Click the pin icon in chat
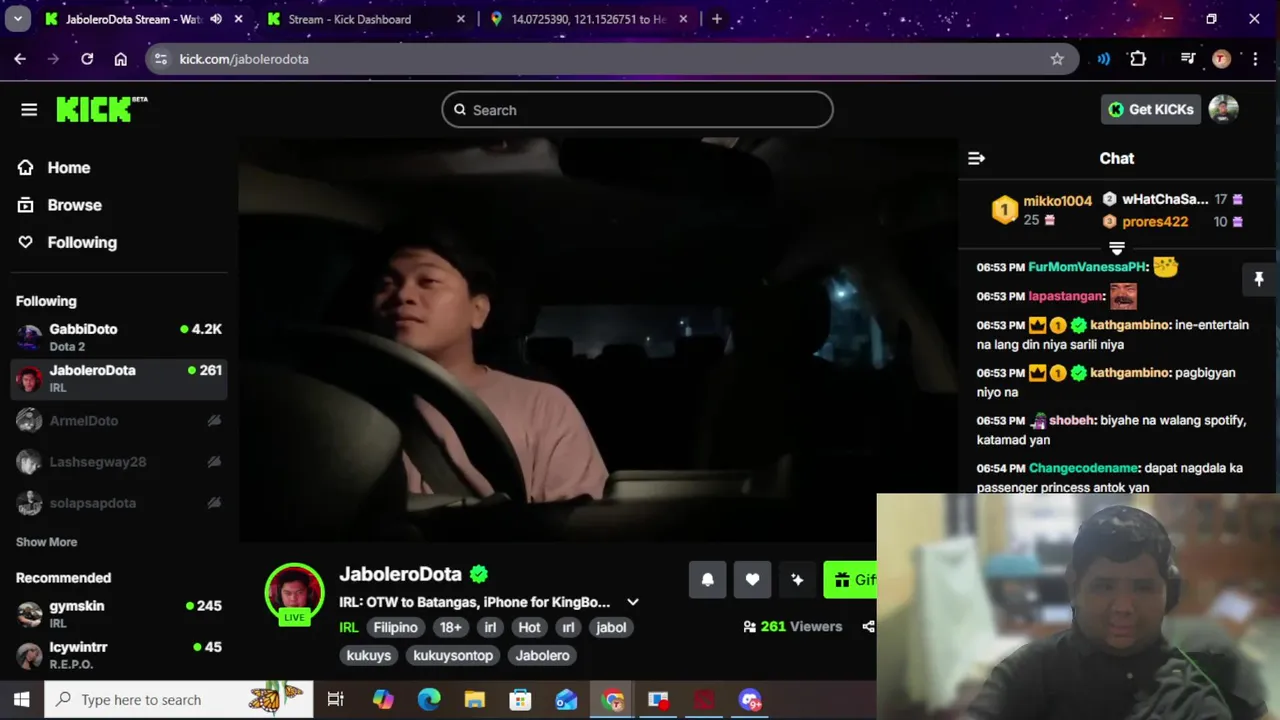This screenshot has height=720, width=1280. pyautogui.click(x=1259, y=279)
